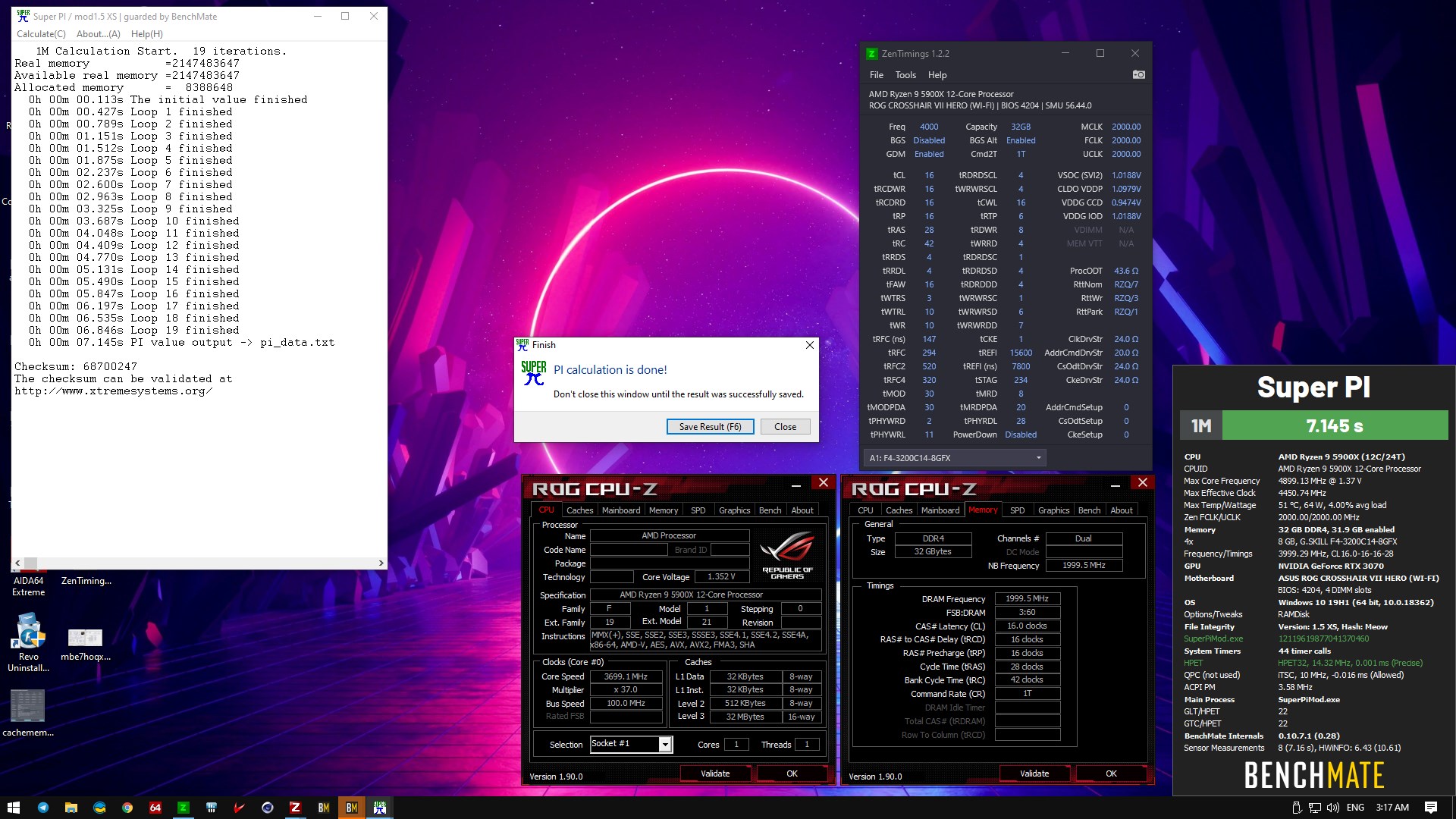Click the safely remove USB tray icon
Viewport: 1456px width, 819px height.
(1297, 808)
